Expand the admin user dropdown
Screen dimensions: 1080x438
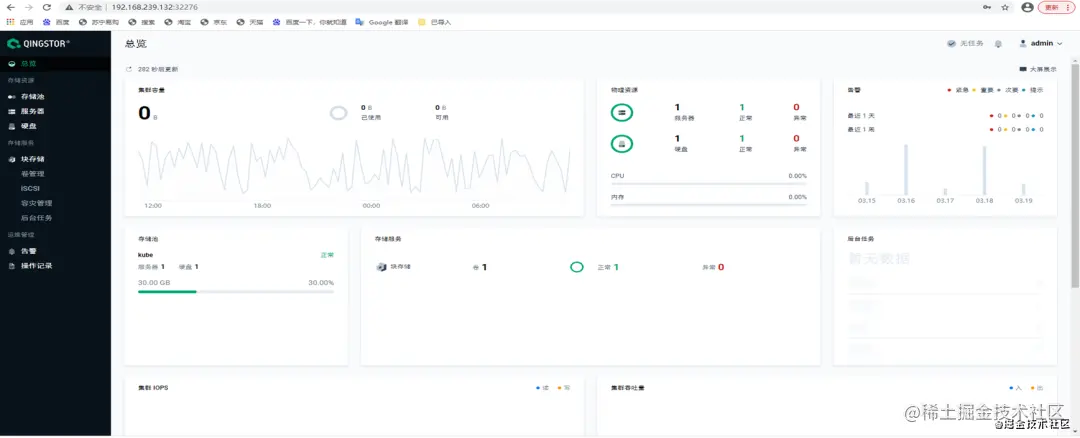click(1041, 43)
